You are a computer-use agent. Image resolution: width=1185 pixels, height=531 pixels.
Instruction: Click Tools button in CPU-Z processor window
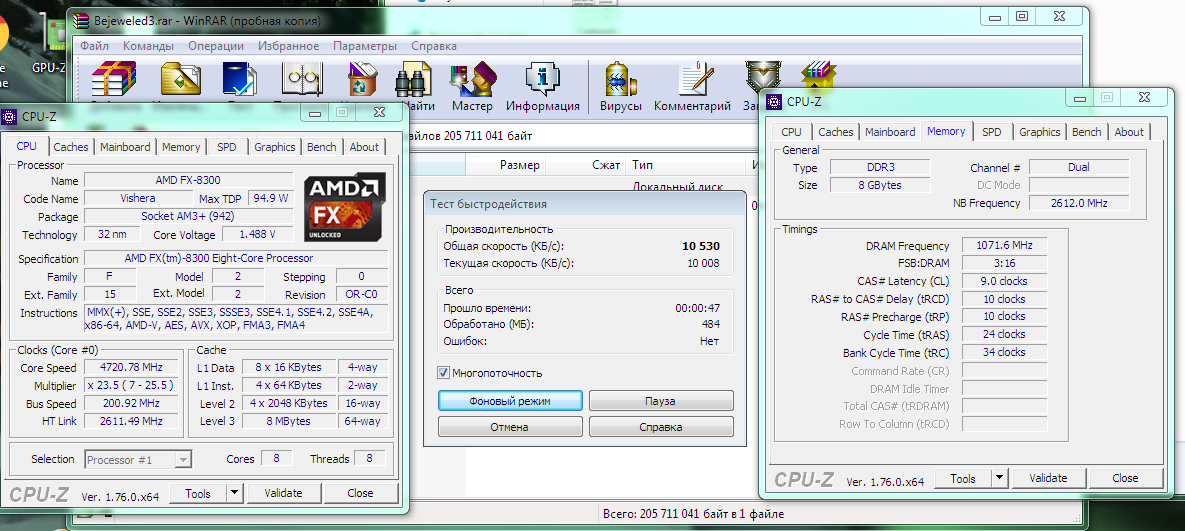198,493
